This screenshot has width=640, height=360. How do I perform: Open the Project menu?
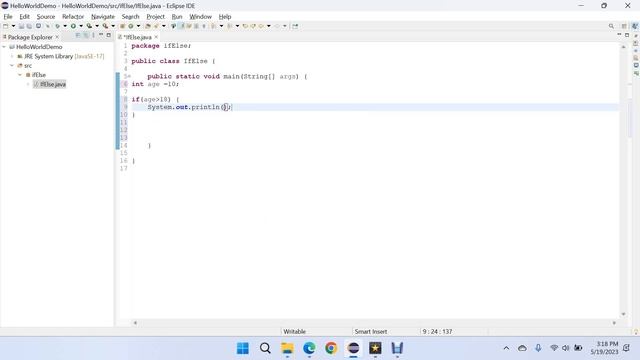(x=156, y=17)
